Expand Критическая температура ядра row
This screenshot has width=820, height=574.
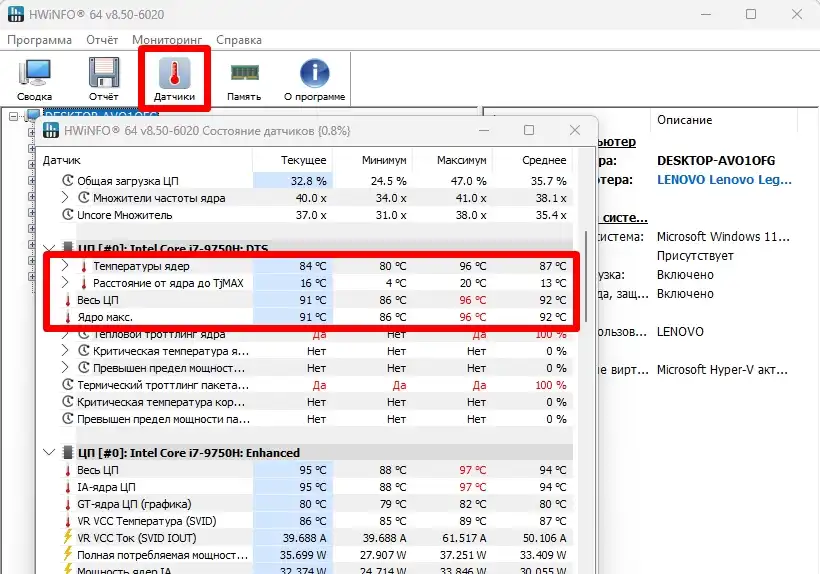tap(65, 351)
